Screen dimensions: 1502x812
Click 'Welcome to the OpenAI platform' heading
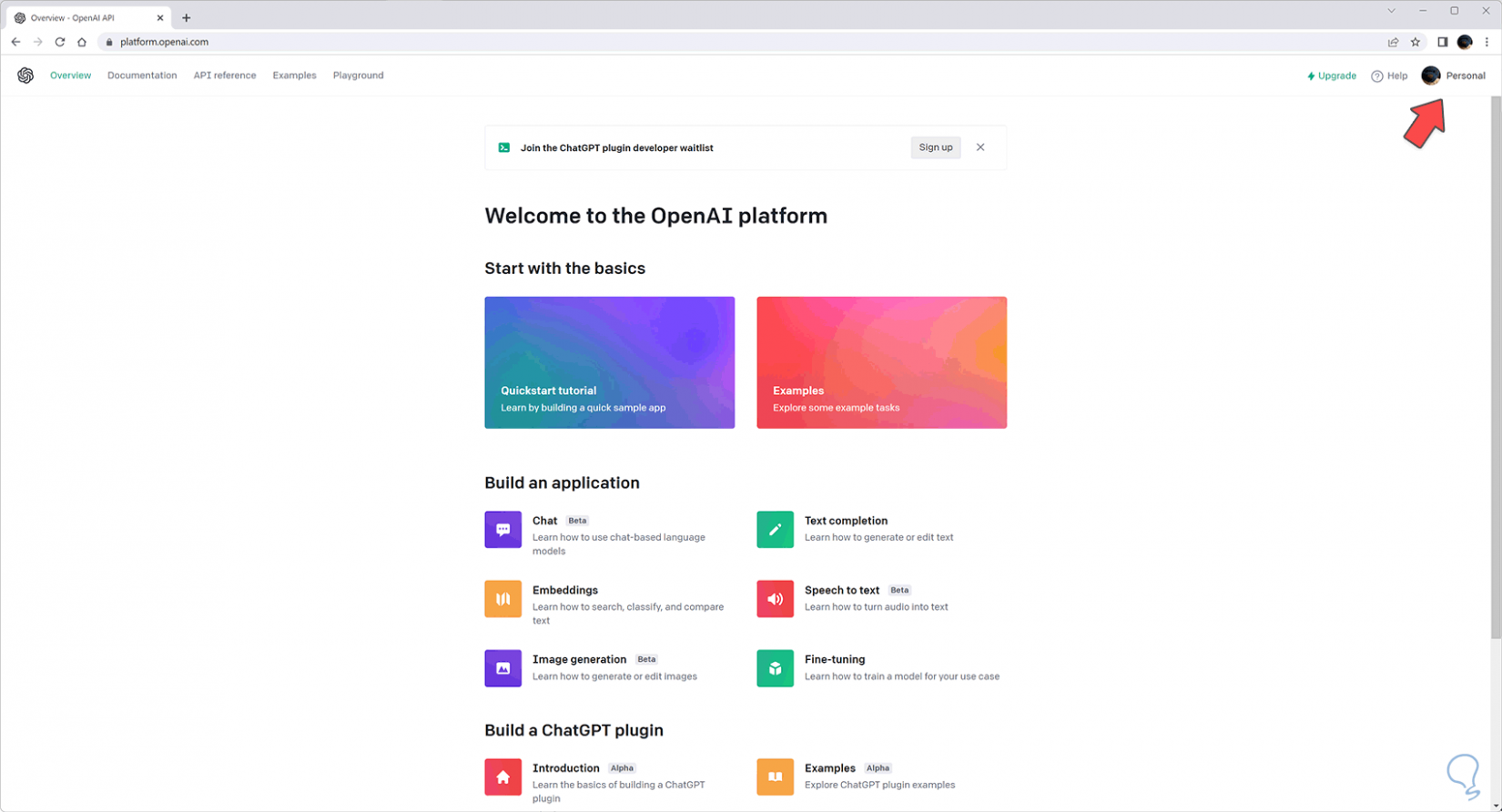point(655,216)
